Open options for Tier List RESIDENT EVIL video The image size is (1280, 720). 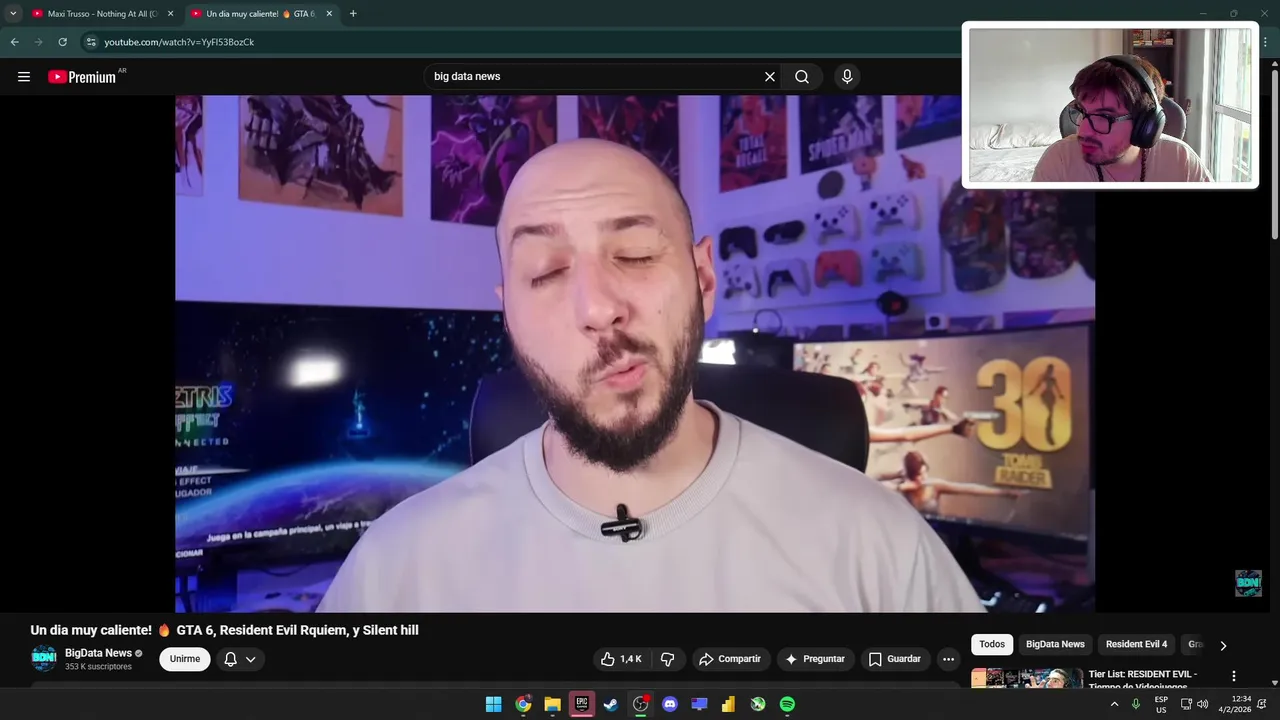click(x=1233, y=677)
